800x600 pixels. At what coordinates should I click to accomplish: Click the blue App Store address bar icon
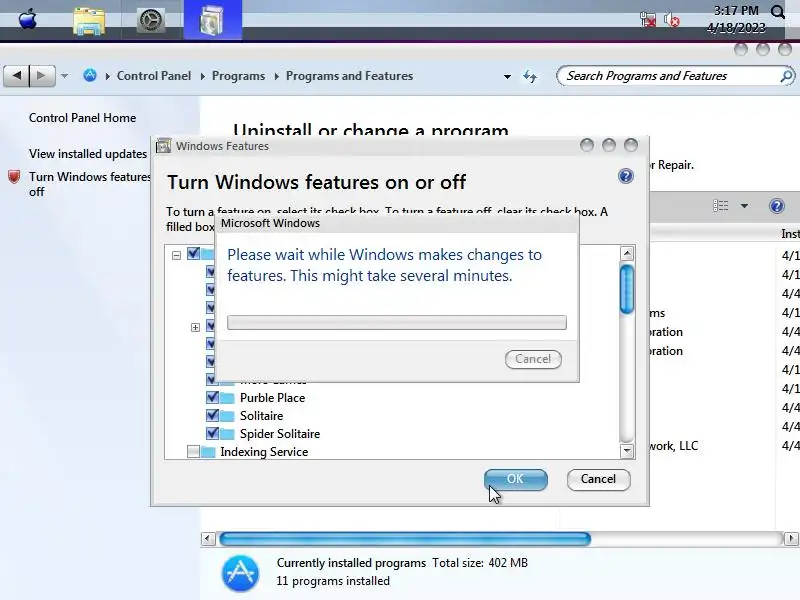pos(90,76)
